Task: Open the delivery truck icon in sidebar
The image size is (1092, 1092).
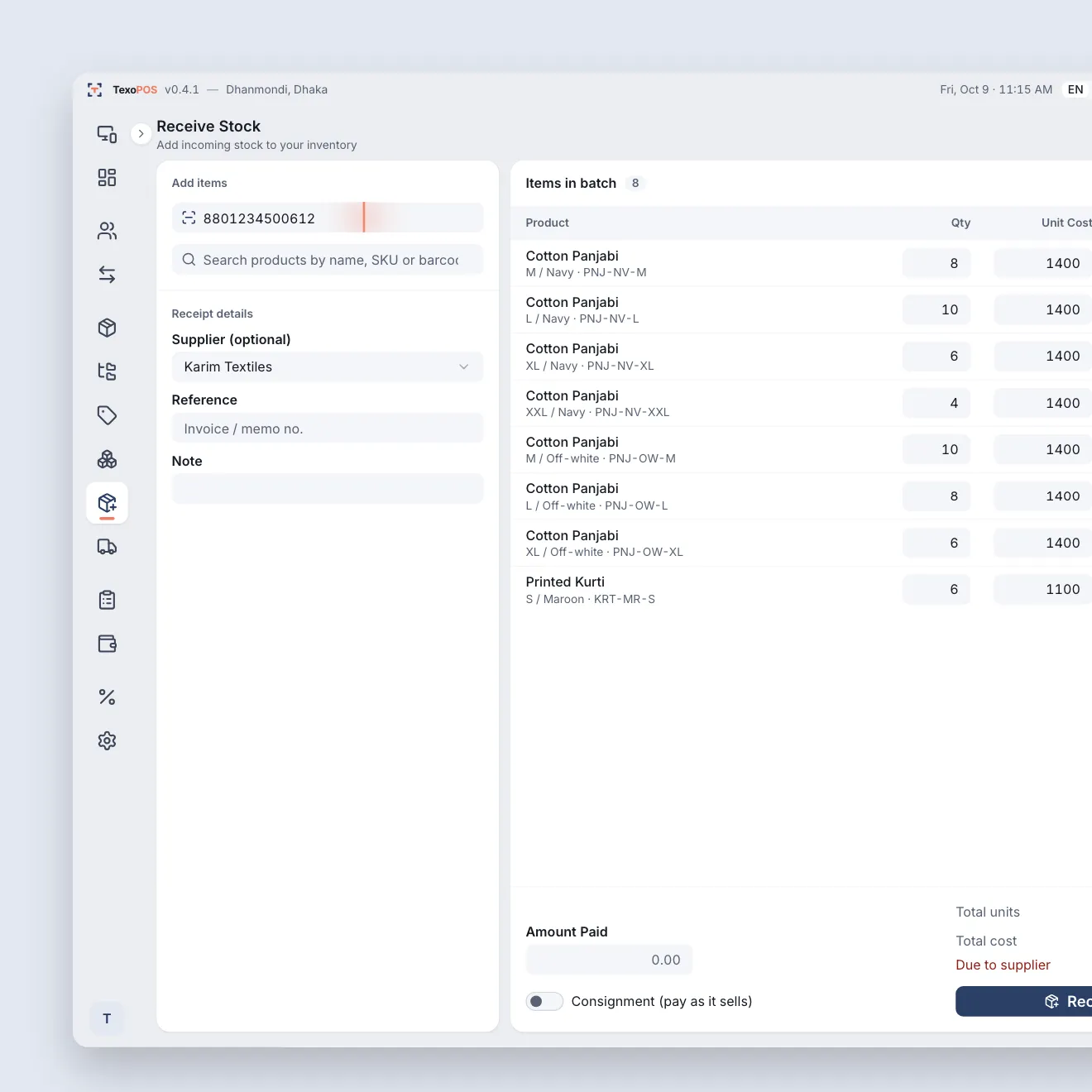Action: [107, 547]
